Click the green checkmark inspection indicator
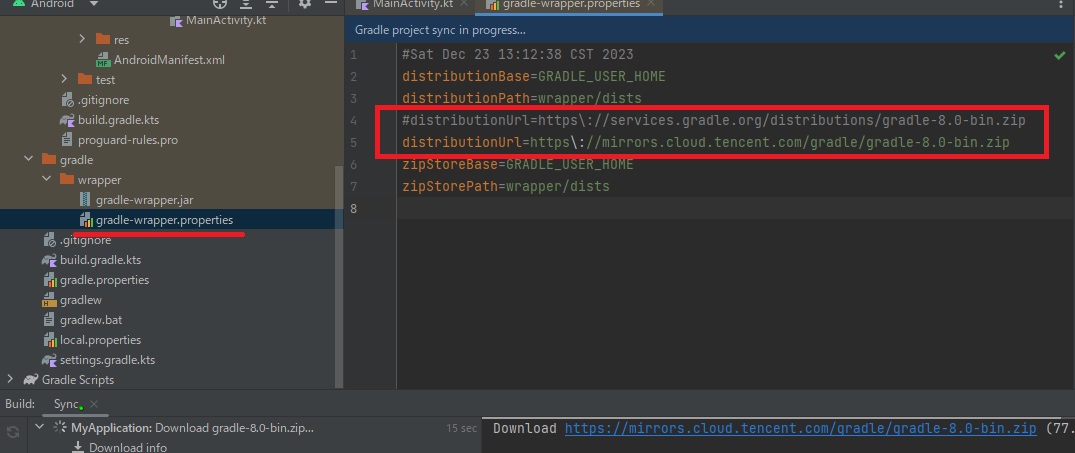This screenshot has height=453, width=1075. pyautogui.click(x=1059, y=57)
